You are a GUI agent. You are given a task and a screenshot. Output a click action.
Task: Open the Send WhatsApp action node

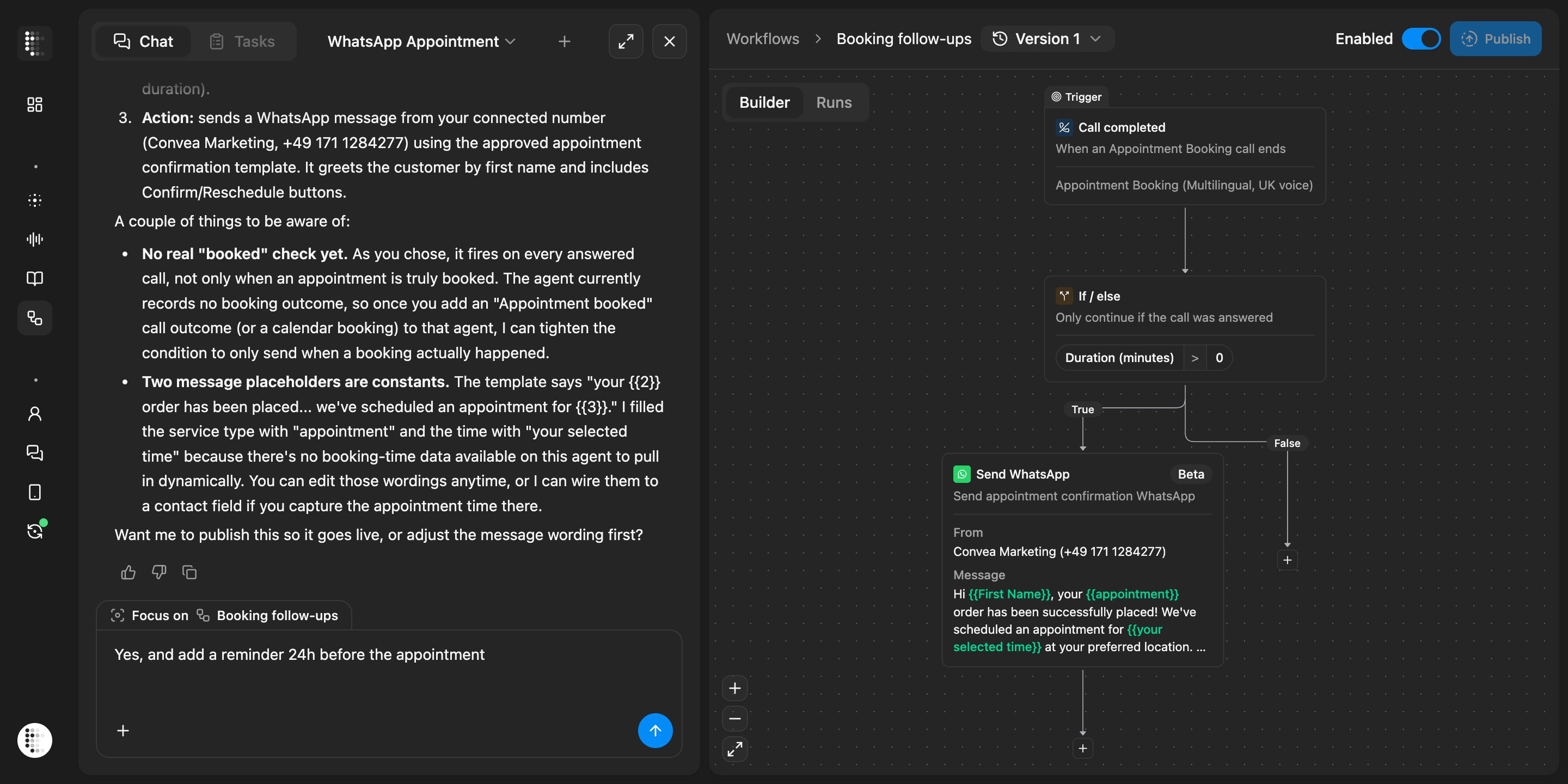(x=1083, y=560)
